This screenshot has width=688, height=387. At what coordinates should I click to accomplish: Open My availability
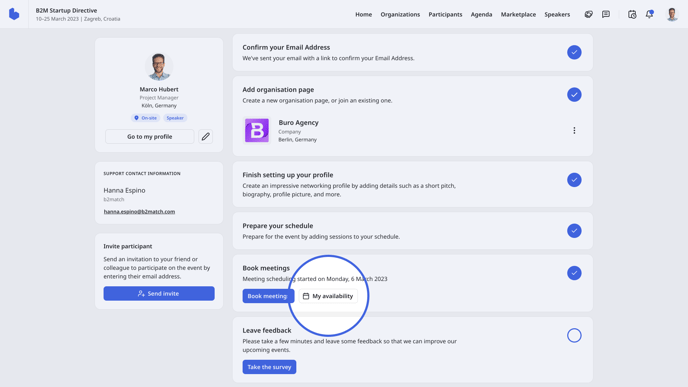[328, 296]
